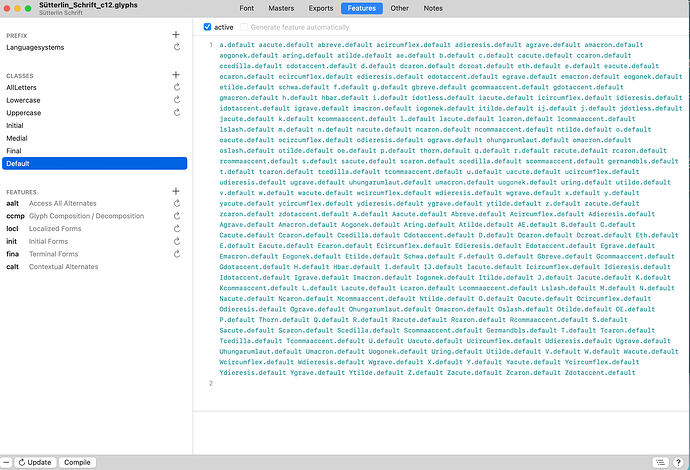Switch to the Masters tab

point(281,8)
